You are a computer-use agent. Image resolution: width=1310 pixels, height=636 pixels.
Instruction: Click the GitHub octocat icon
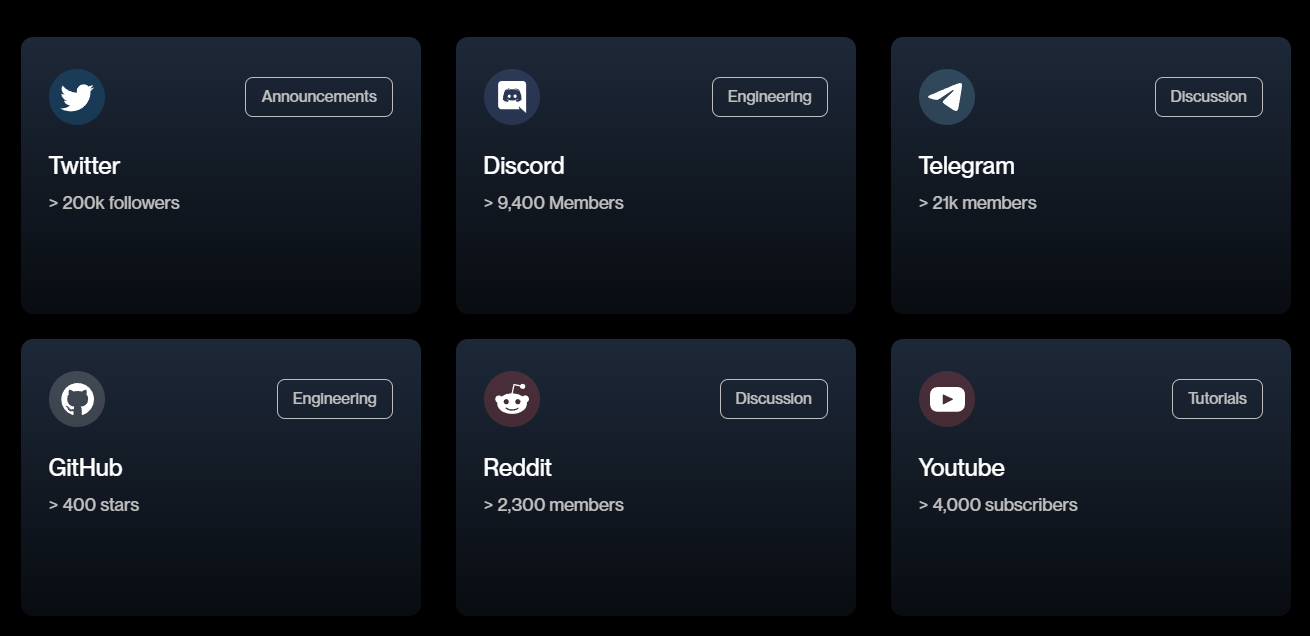[x=77, y=399]
